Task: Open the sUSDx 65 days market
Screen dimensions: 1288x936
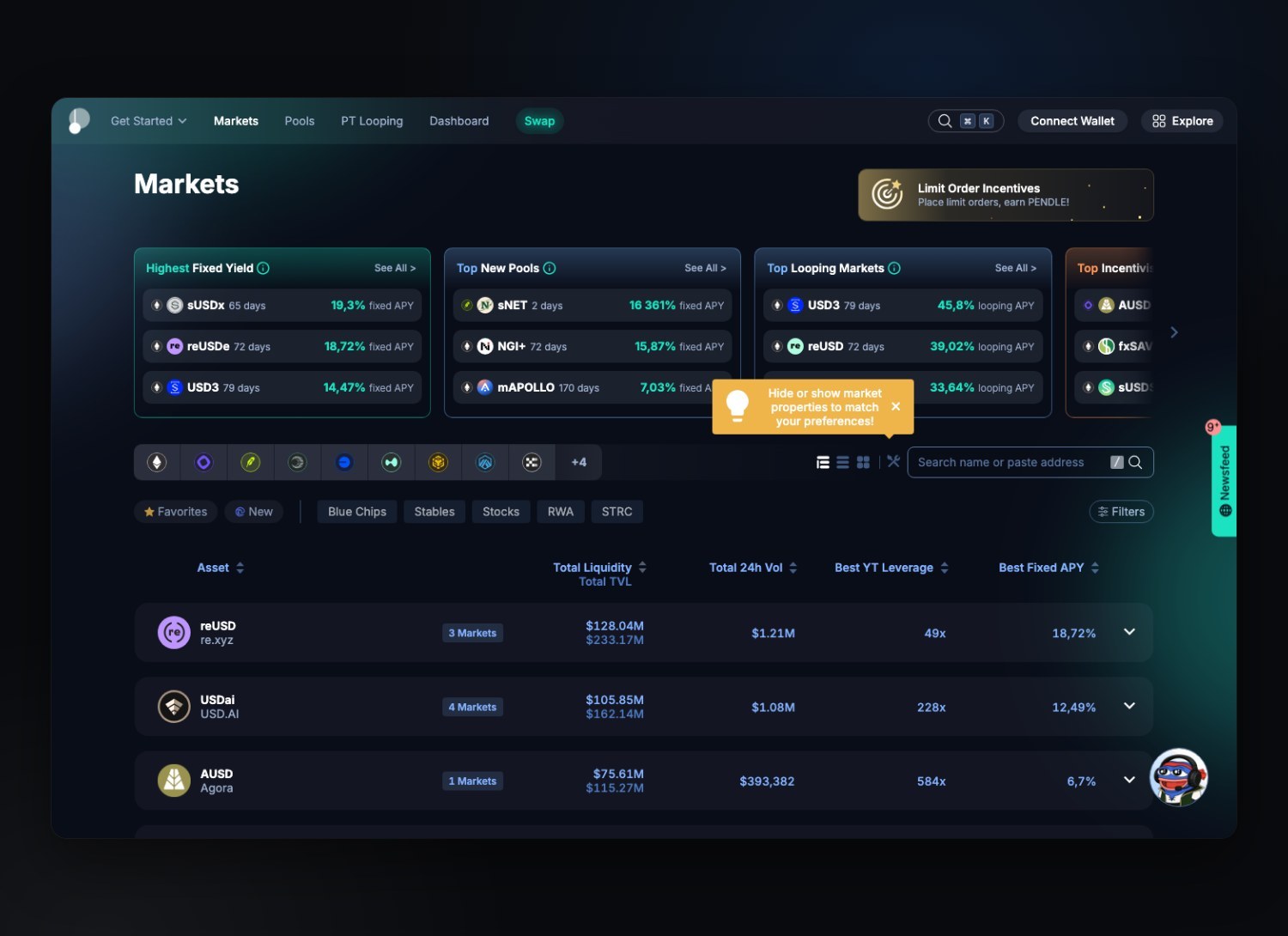Action: click(283, 305)
